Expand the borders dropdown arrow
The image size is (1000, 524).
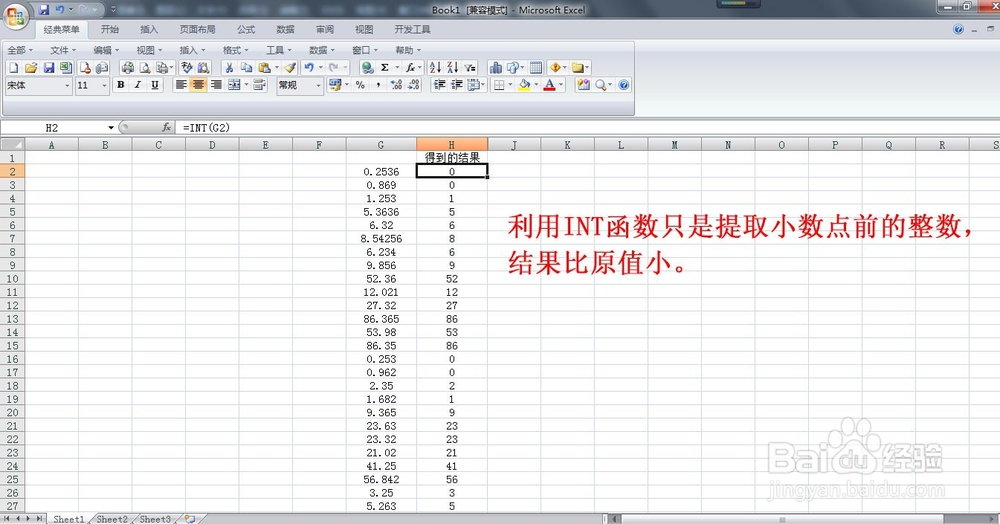pos(510,85)
